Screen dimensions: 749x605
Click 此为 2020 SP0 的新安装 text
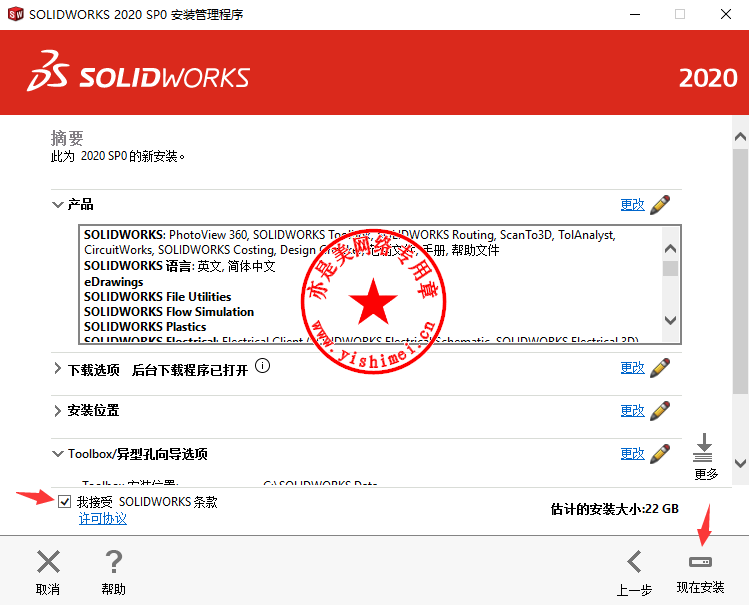point(118,156)
